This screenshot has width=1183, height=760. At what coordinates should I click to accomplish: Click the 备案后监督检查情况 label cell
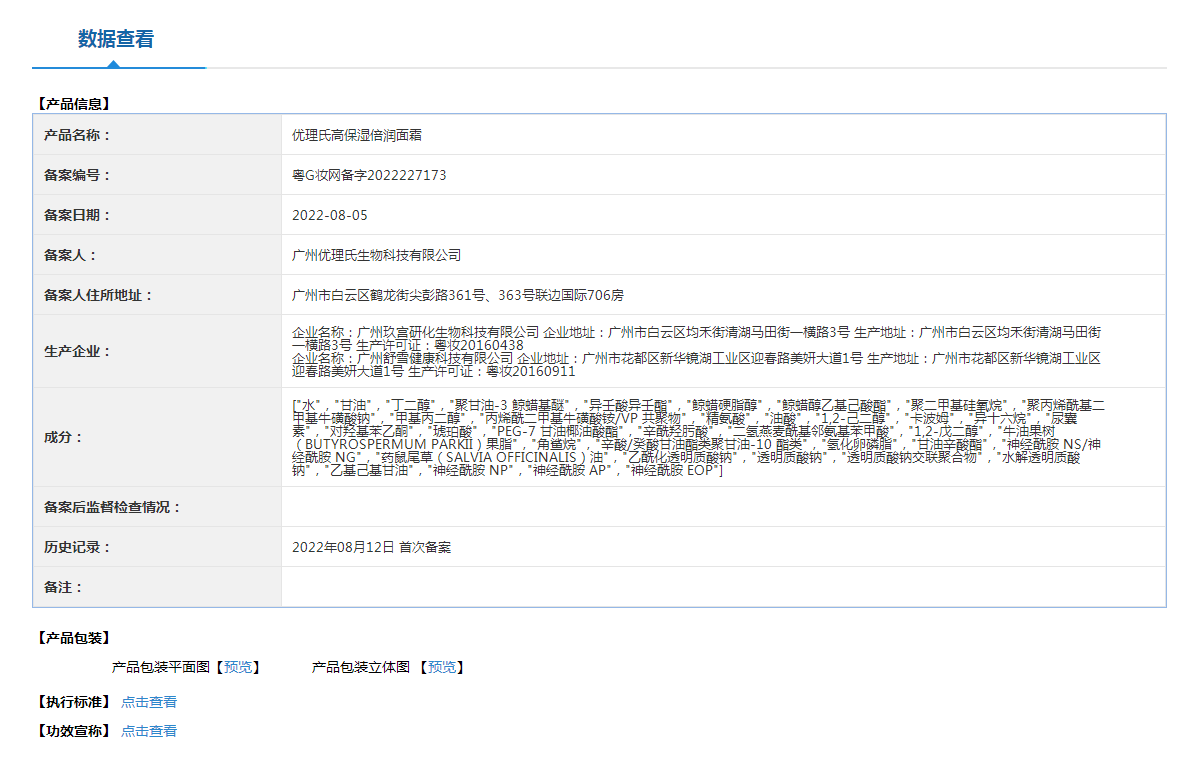click(157, 507)
